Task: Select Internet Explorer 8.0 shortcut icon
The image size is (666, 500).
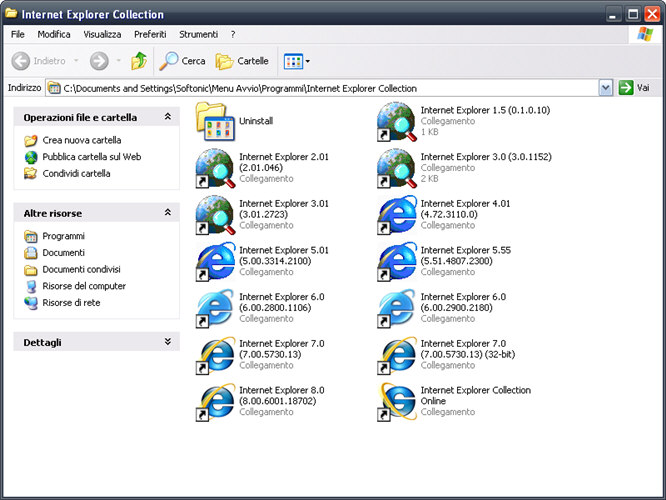Action: [x=215, y=402]
